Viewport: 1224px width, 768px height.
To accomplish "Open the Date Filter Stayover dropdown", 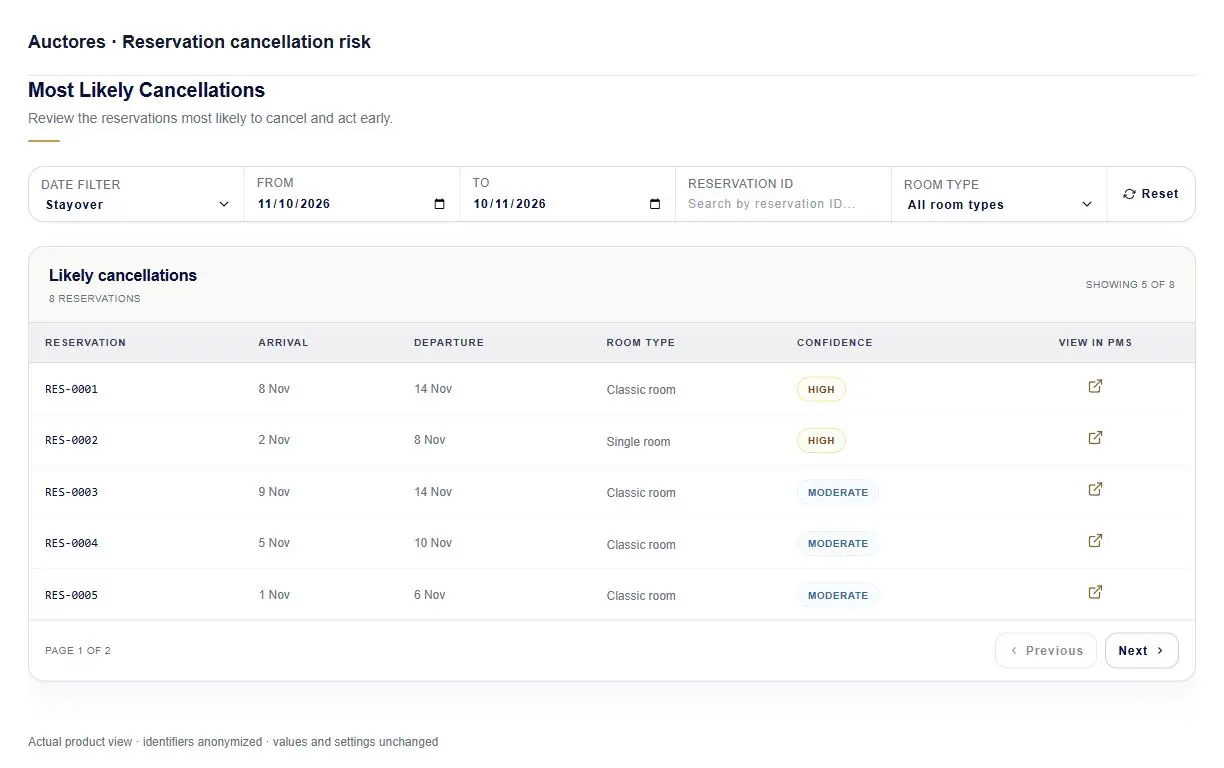I will point(136,204).
